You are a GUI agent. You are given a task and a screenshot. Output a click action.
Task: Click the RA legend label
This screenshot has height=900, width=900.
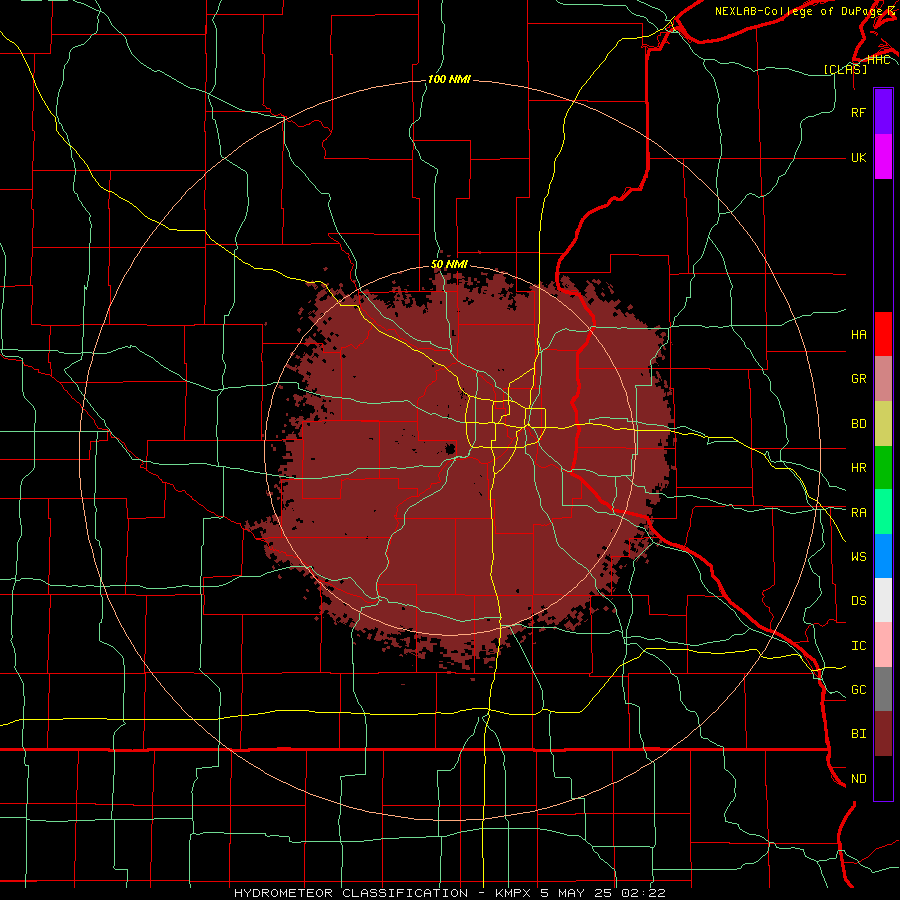coord(858,512)
